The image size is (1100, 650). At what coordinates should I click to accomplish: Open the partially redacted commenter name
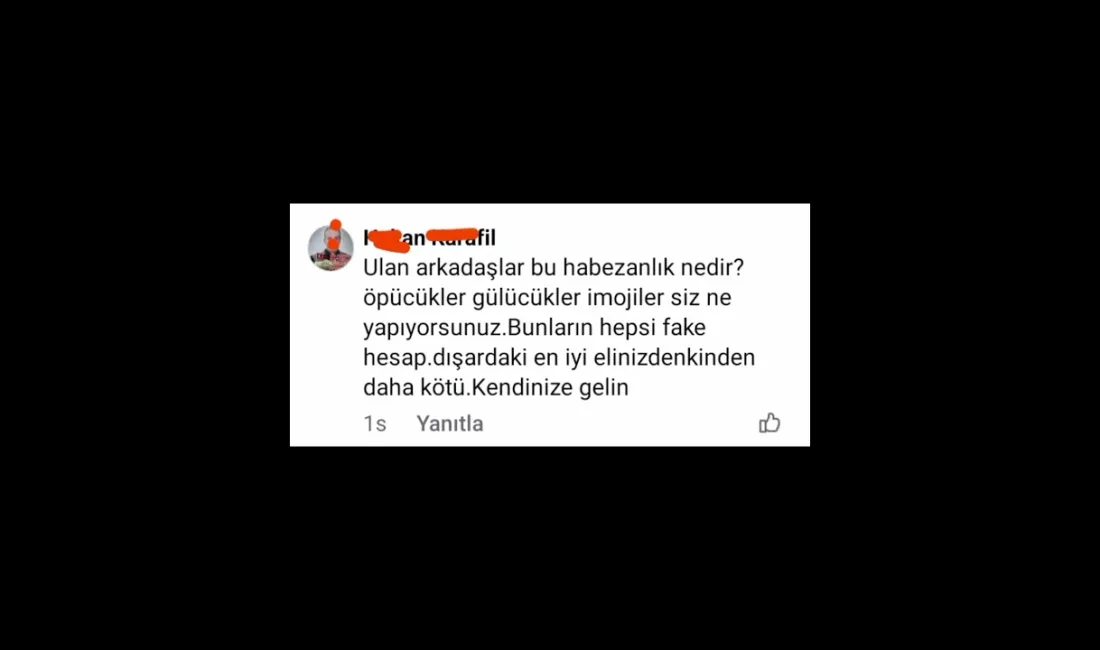coord(429,238)
